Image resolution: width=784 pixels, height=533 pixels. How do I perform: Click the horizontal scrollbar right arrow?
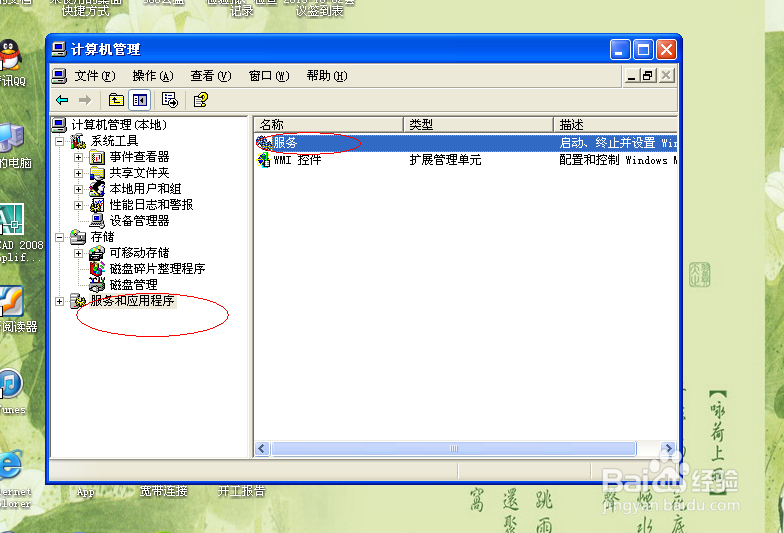(x=668, y=448)
